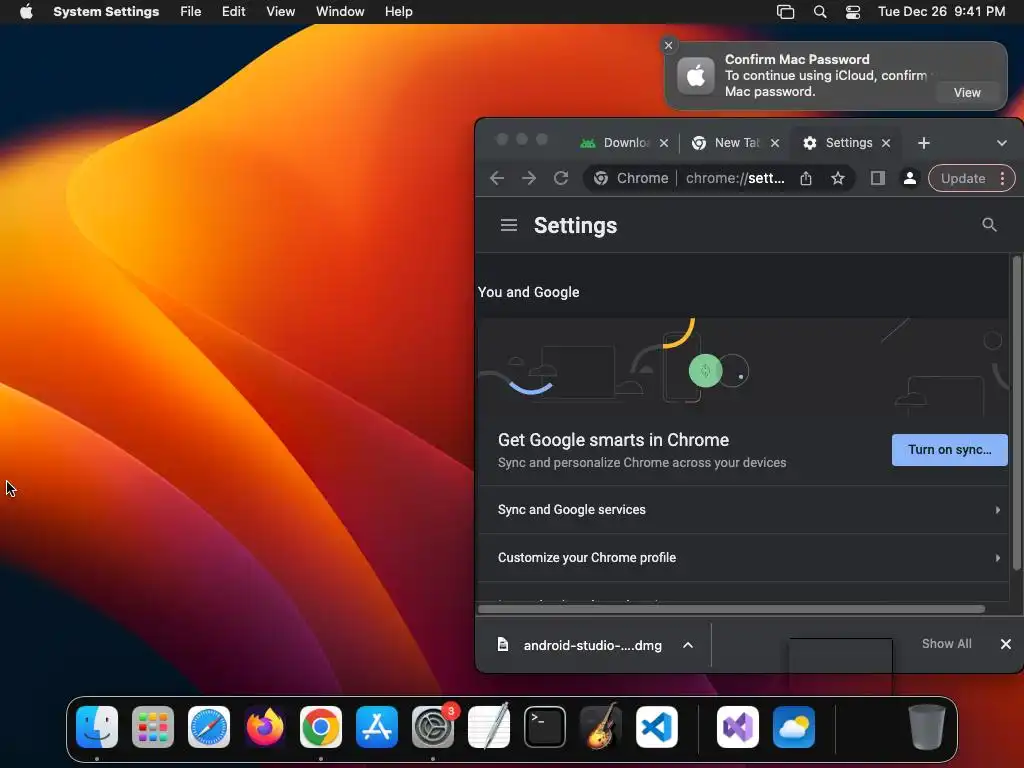Click the Chrome site info chip
The image size is (1024, 768).
pos(631,178)
